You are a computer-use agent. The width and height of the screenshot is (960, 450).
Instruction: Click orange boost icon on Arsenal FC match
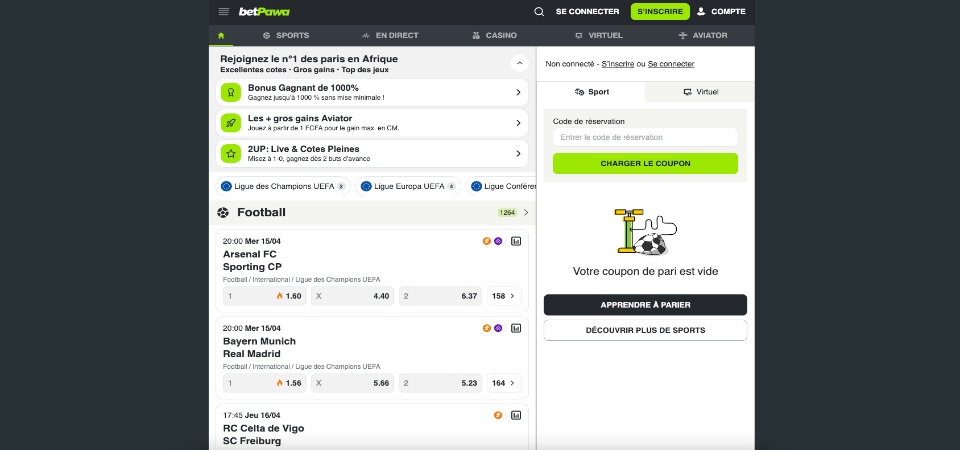(x=487, y=241)
